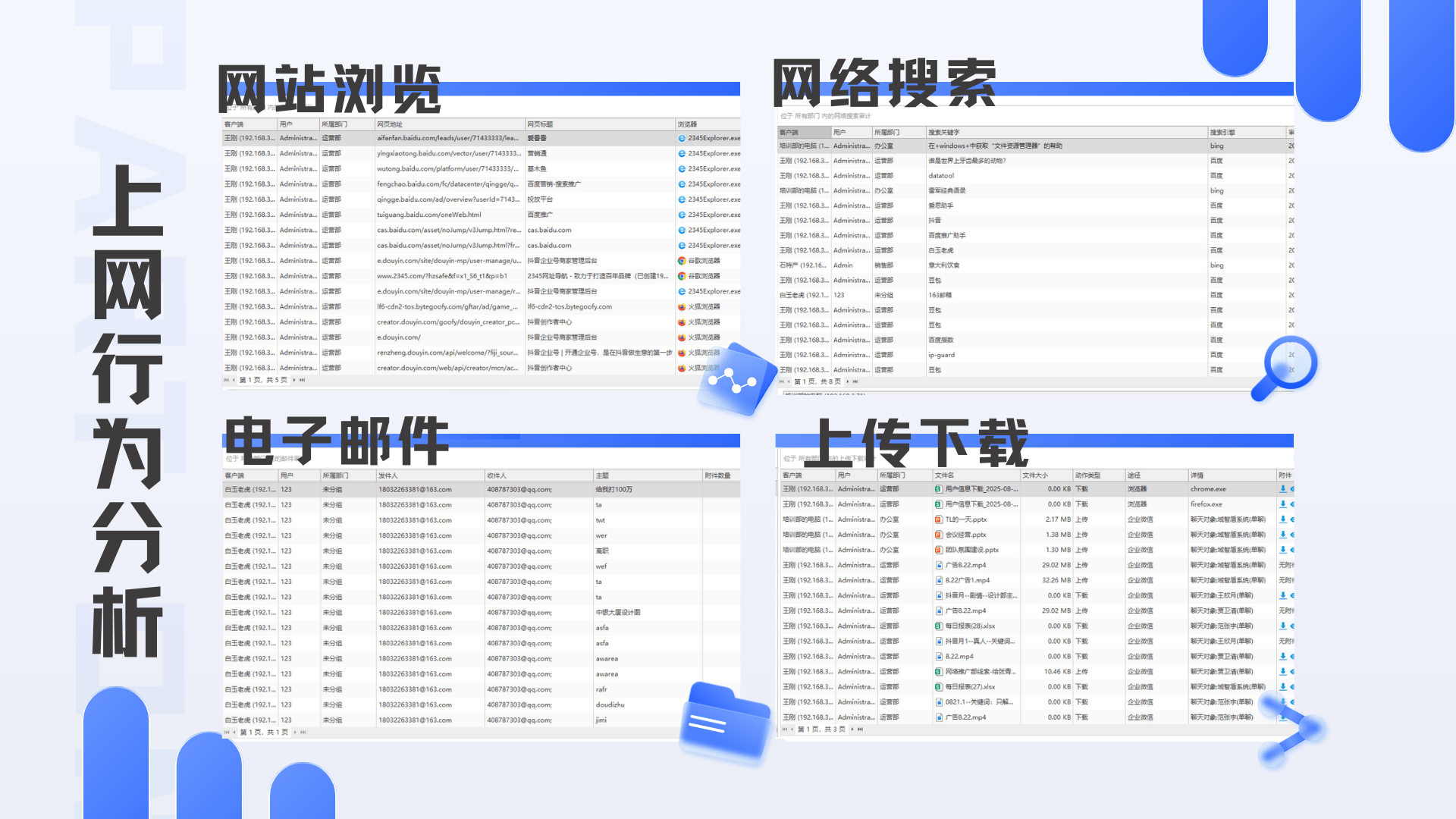Screen dimensions: 1456x819
Task: Click last-page icon in the 上传下载 panel
Action: pyautogui.click(x=861, y=730)
